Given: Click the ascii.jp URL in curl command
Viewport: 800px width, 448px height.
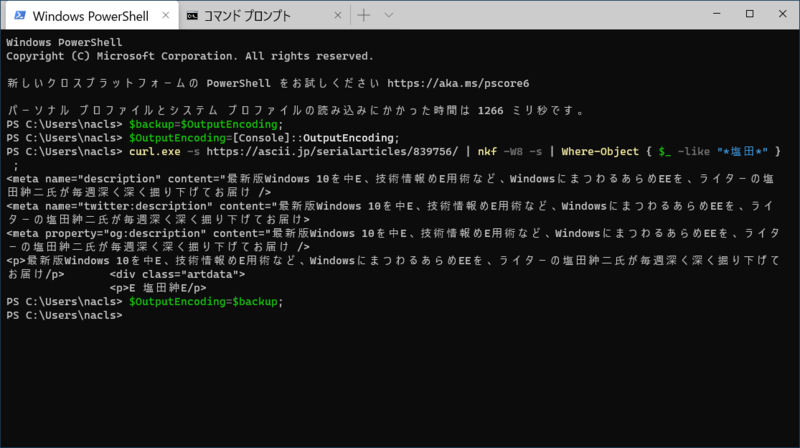Looking at the screenshot, I should pos(332,152).
